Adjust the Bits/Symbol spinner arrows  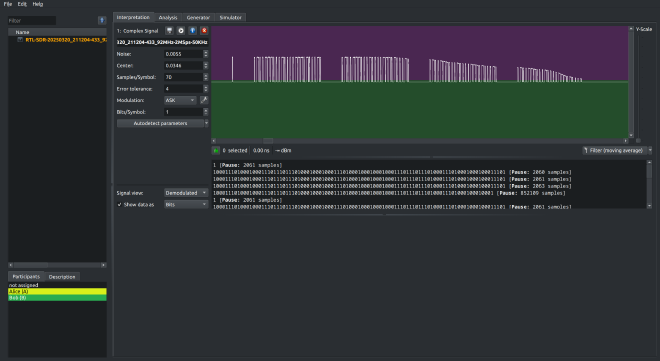(x=205, y=112)
